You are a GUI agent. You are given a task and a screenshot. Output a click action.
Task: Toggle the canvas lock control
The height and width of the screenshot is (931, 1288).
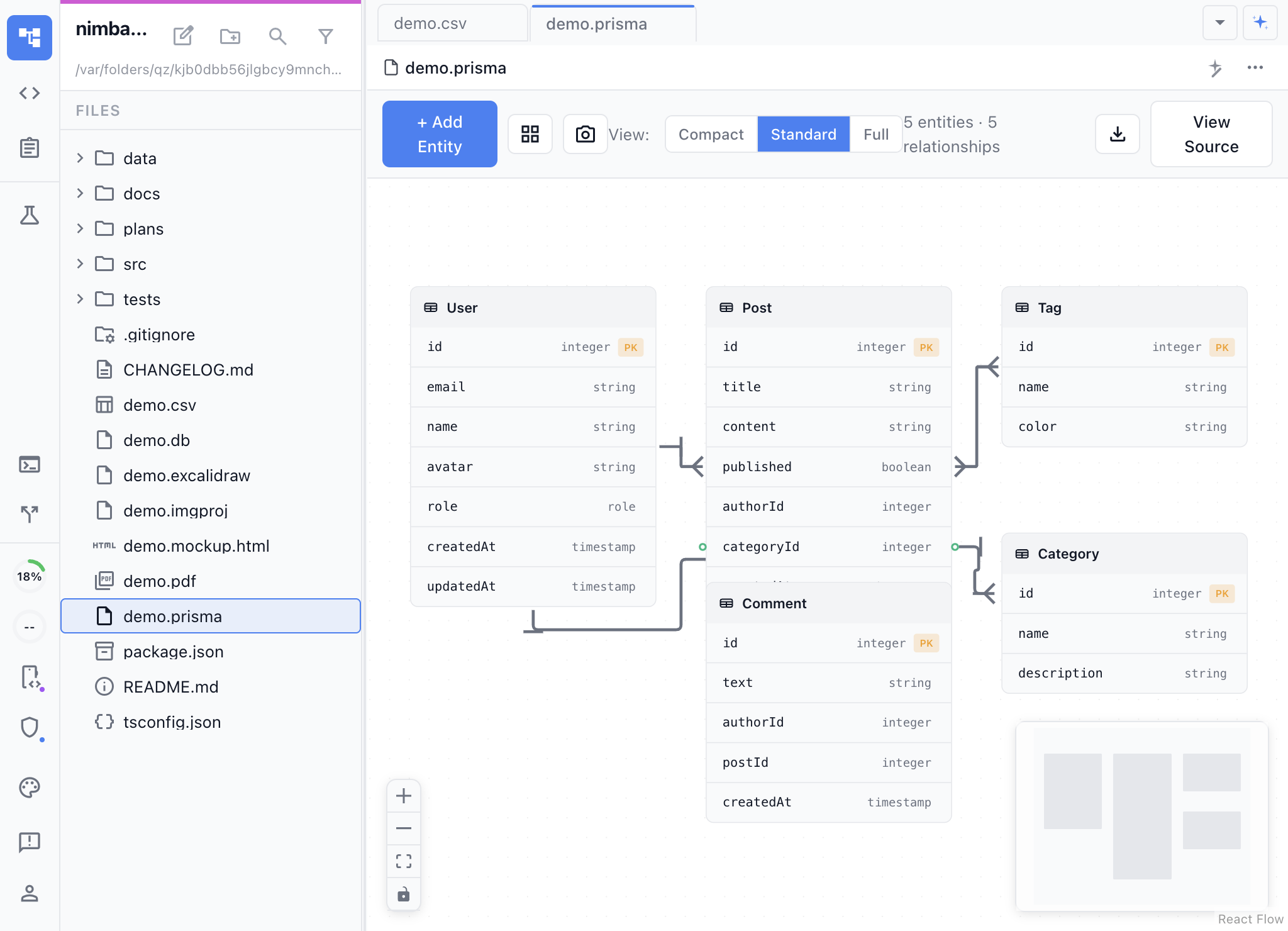click(x=403, y=894)
